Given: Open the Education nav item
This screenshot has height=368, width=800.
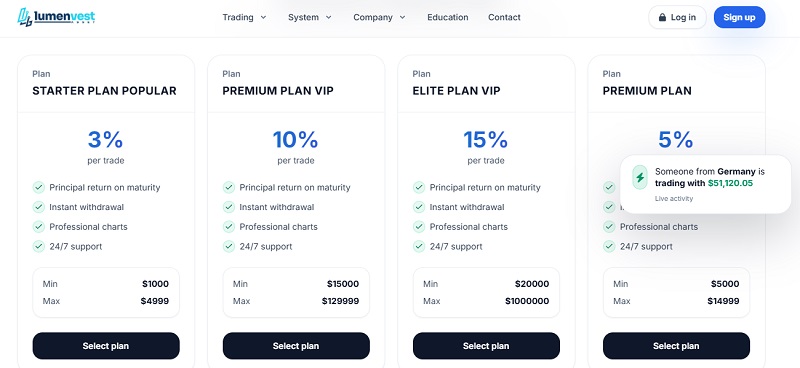Looking at the screenshot, I should [x=447, y=17].
